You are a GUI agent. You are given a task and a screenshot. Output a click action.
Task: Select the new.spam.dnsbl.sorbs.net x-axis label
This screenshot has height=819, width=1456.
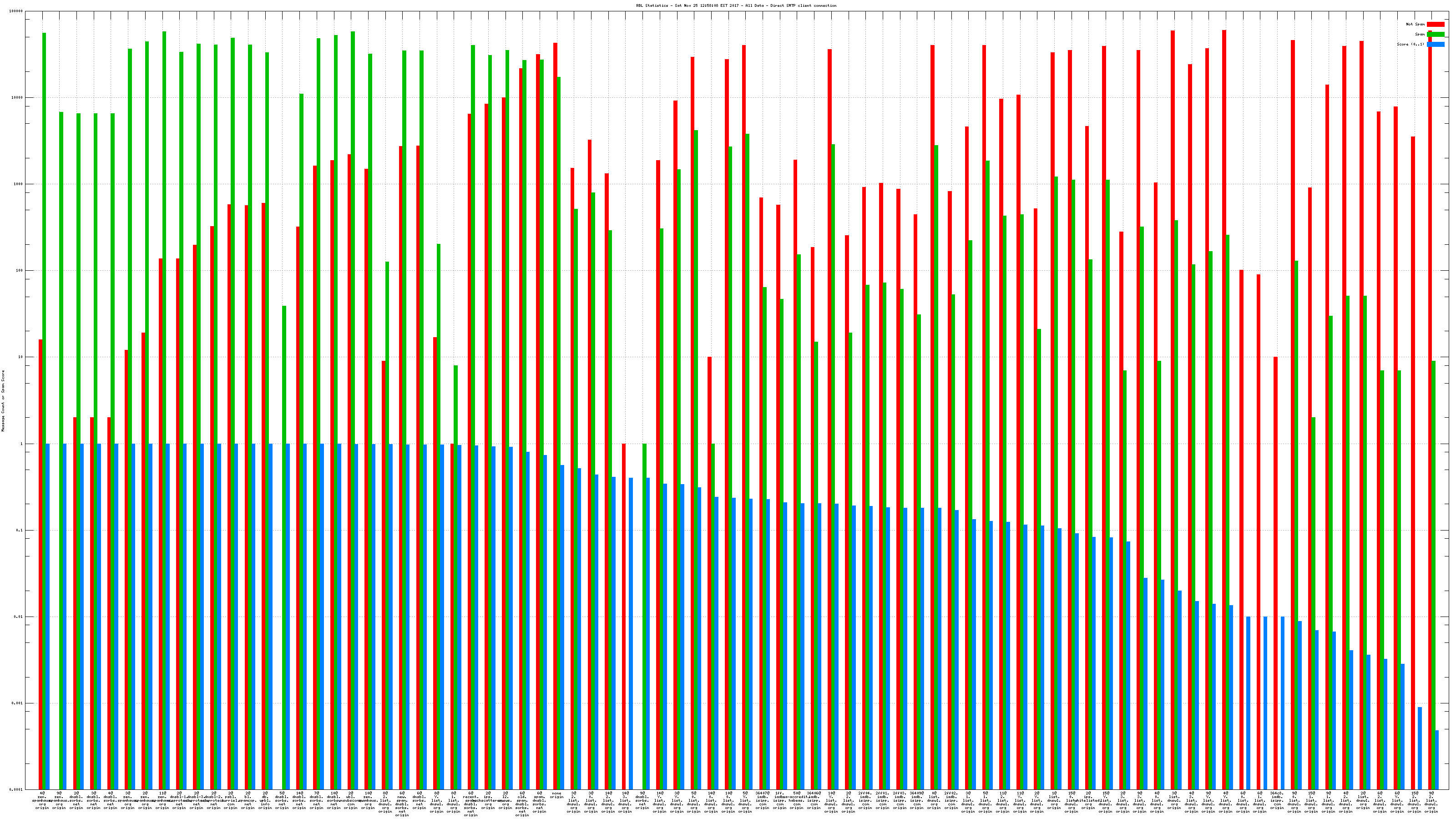[402, 804]
